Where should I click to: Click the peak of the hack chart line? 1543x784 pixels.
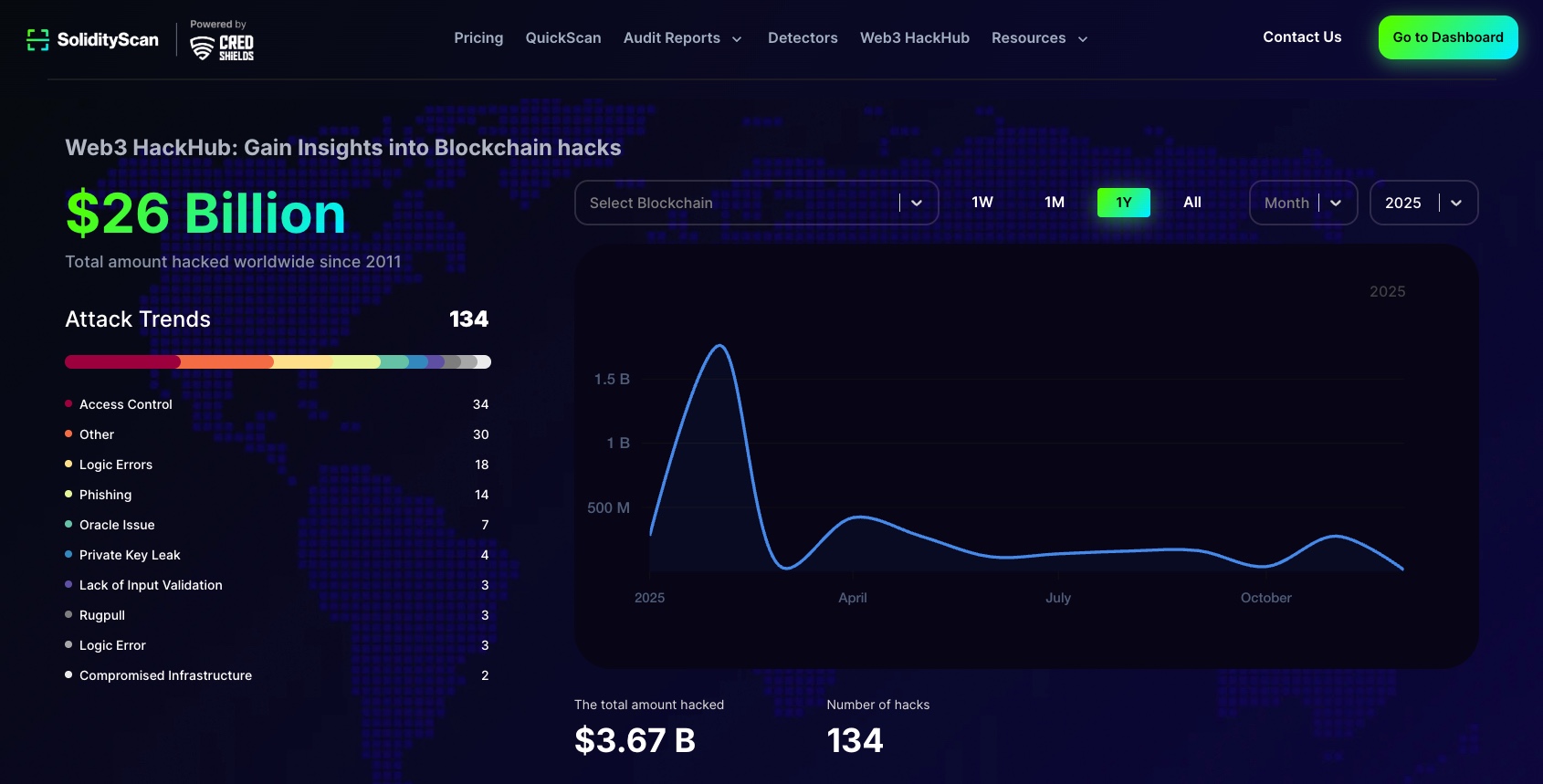click(x=719, y=346)
